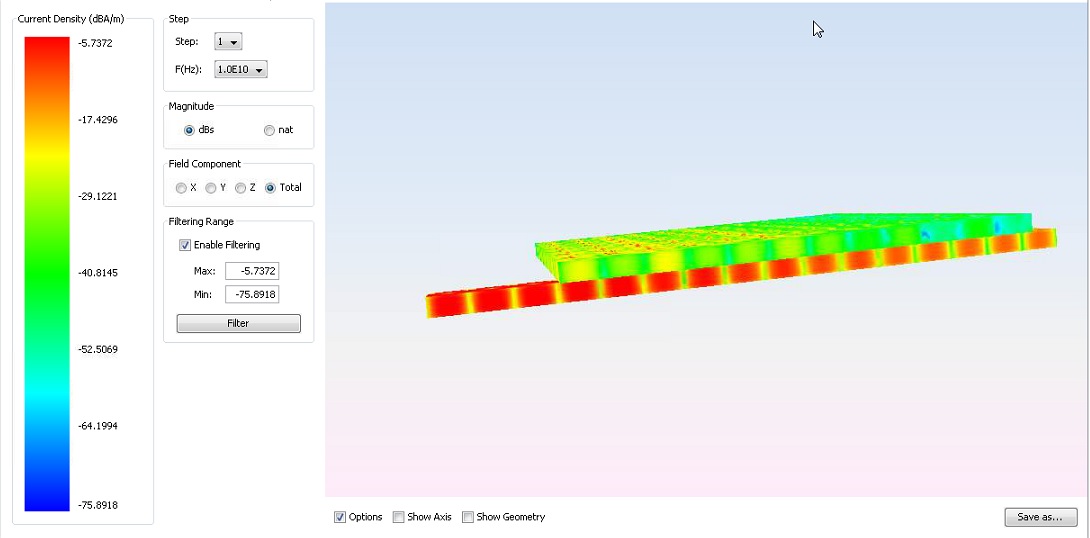Viewport: 1090px width, 538px height.
Task: Choose the X field component
Action: (181, 188)
